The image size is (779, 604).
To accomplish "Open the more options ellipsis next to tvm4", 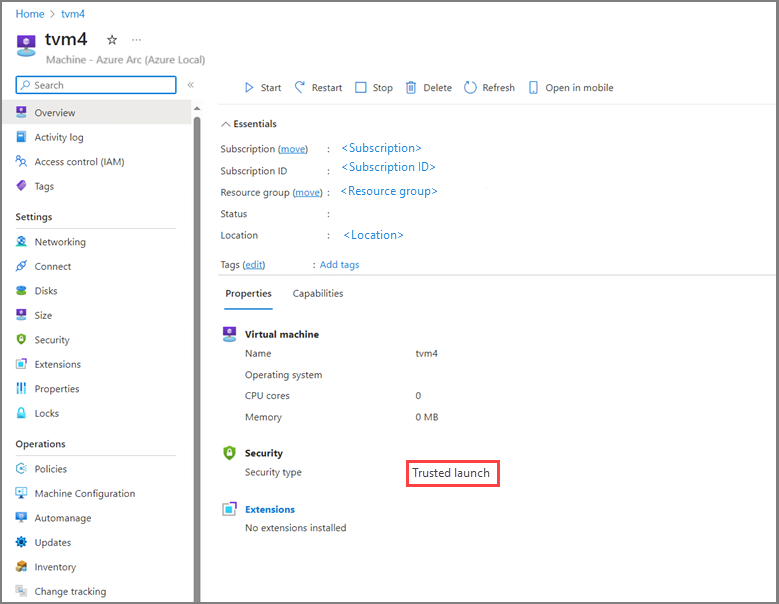I will click(x=136, y=40).
